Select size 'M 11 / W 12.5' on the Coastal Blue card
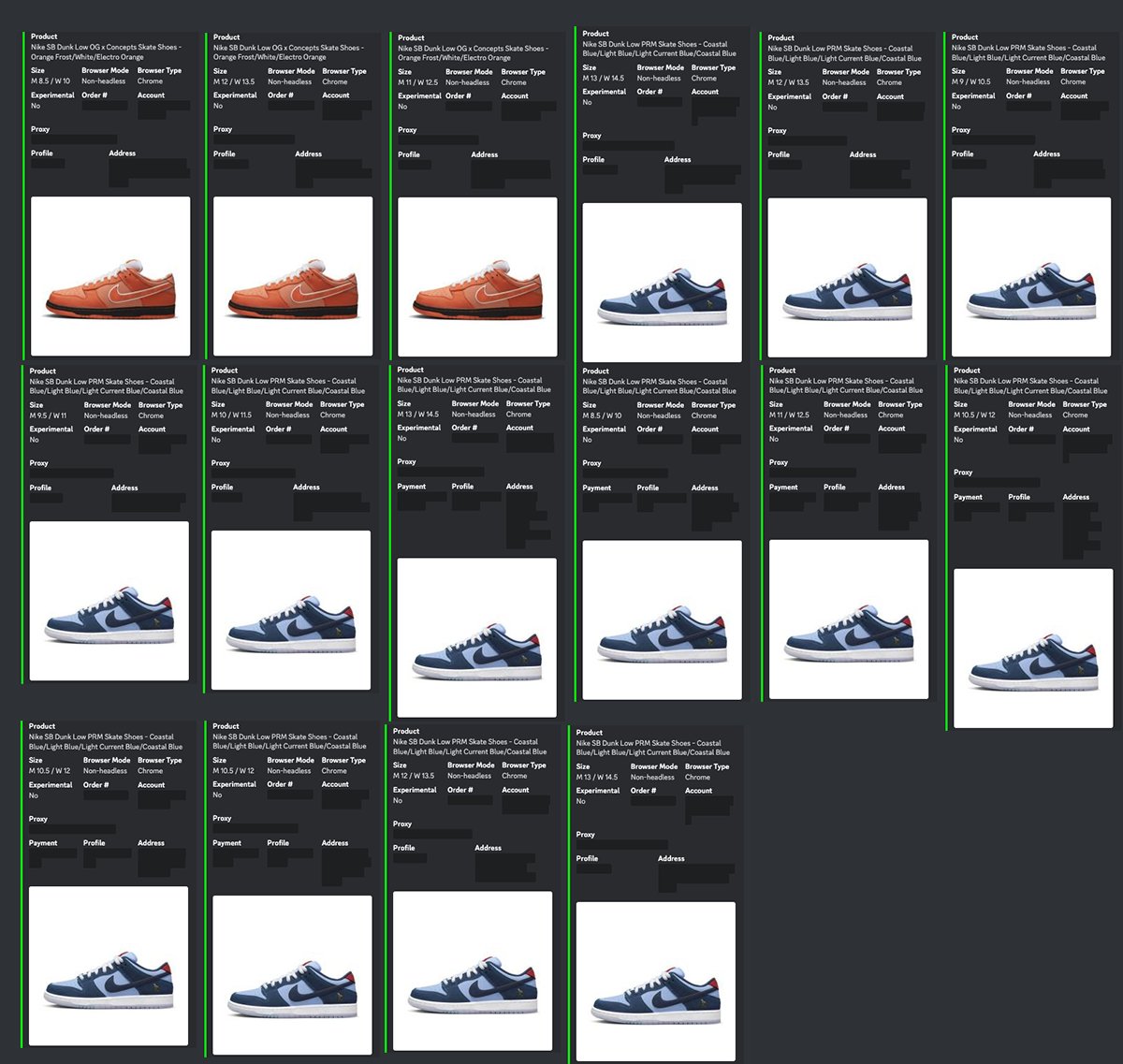This screenshot has height=1064, width=1123. tap(789, 415)
